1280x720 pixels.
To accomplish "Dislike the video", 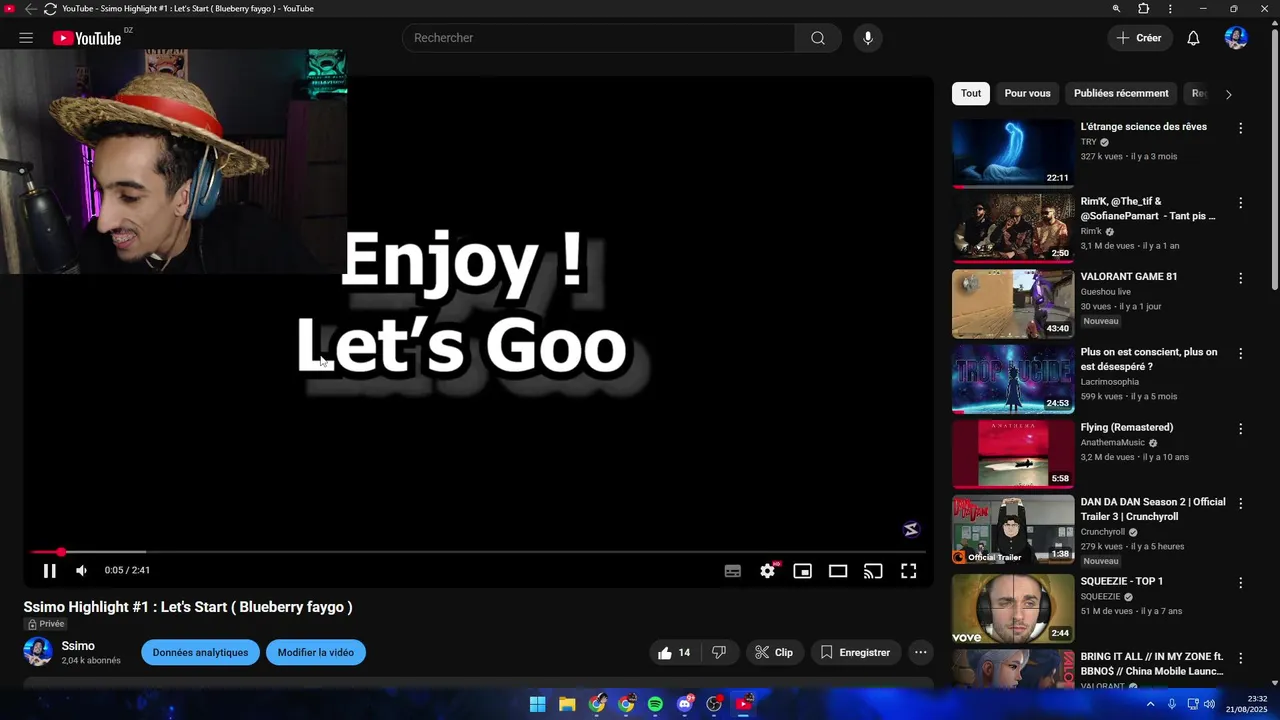I will coord(719,652).
